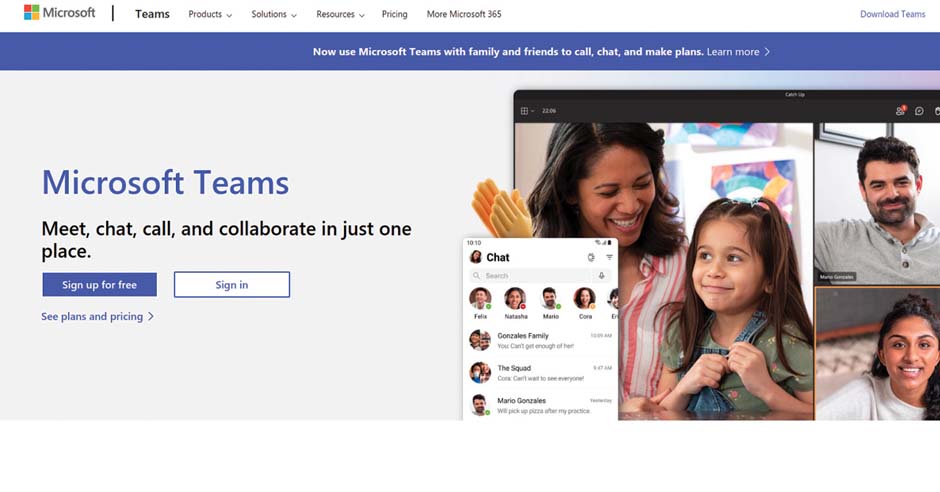Open the Pricing page
The height and width of the screenshot is (492, 940).
point(394,14)
